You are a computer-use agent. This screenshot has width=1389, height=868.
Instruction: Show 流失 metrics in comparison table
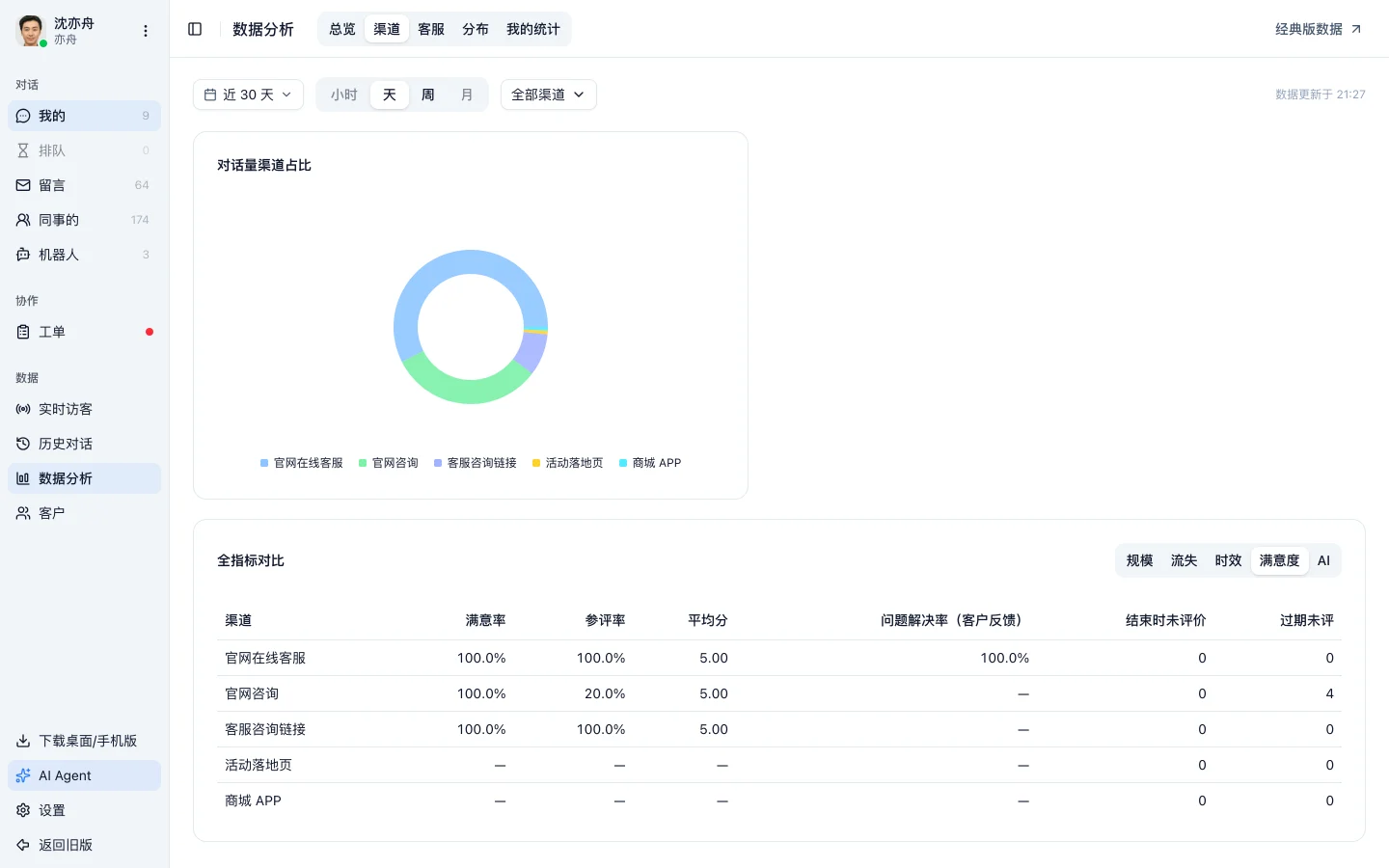1185,560
